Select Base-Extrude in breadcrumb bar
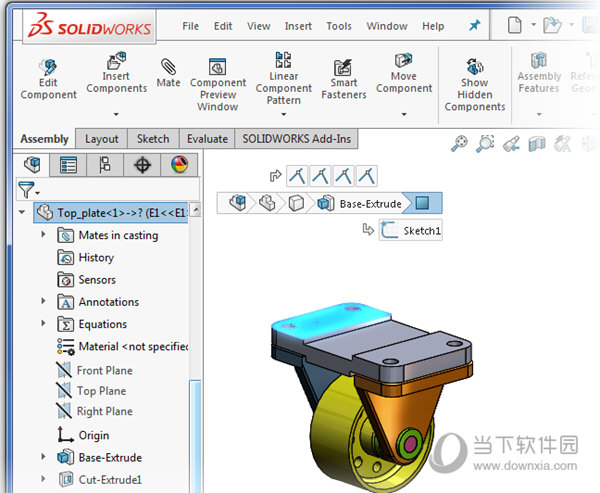 coord(360,203)
